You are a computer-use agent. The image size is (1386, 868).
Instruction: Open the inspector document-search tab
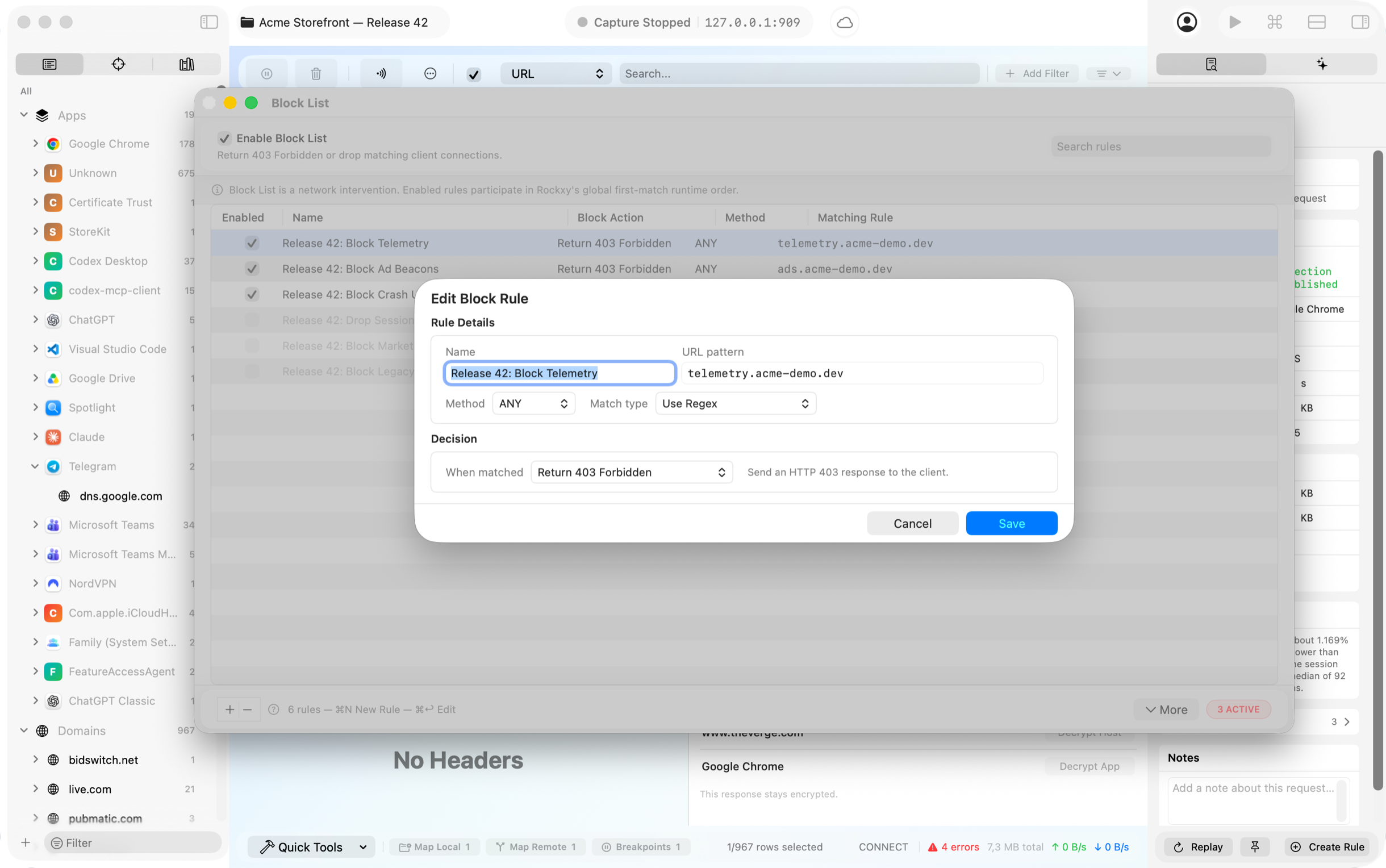[1211, 64]
